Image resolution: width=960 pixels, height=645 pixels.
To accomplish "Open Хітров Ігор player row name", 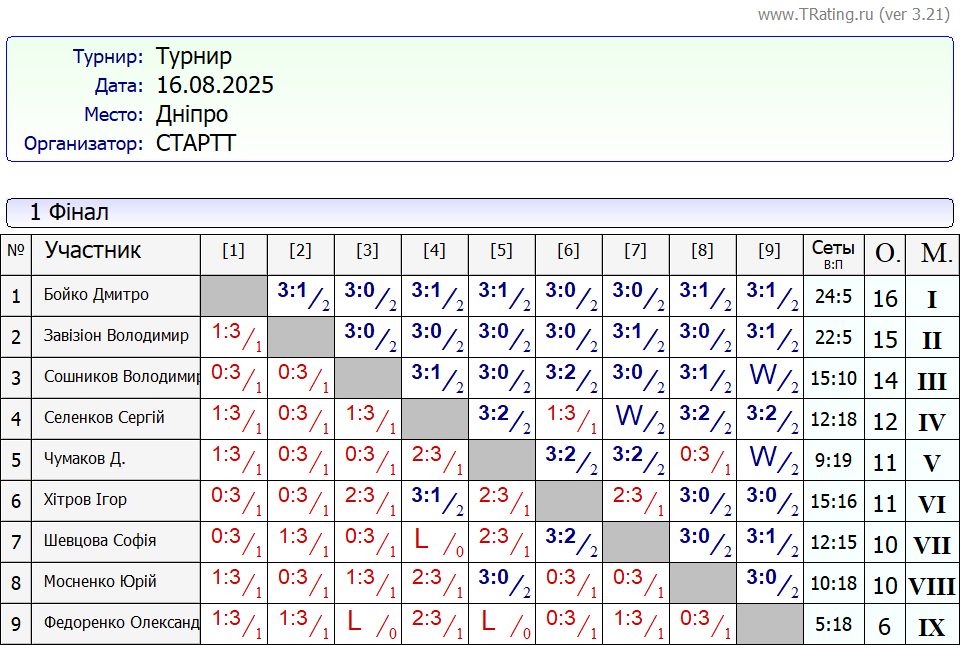I will (85, 500).
